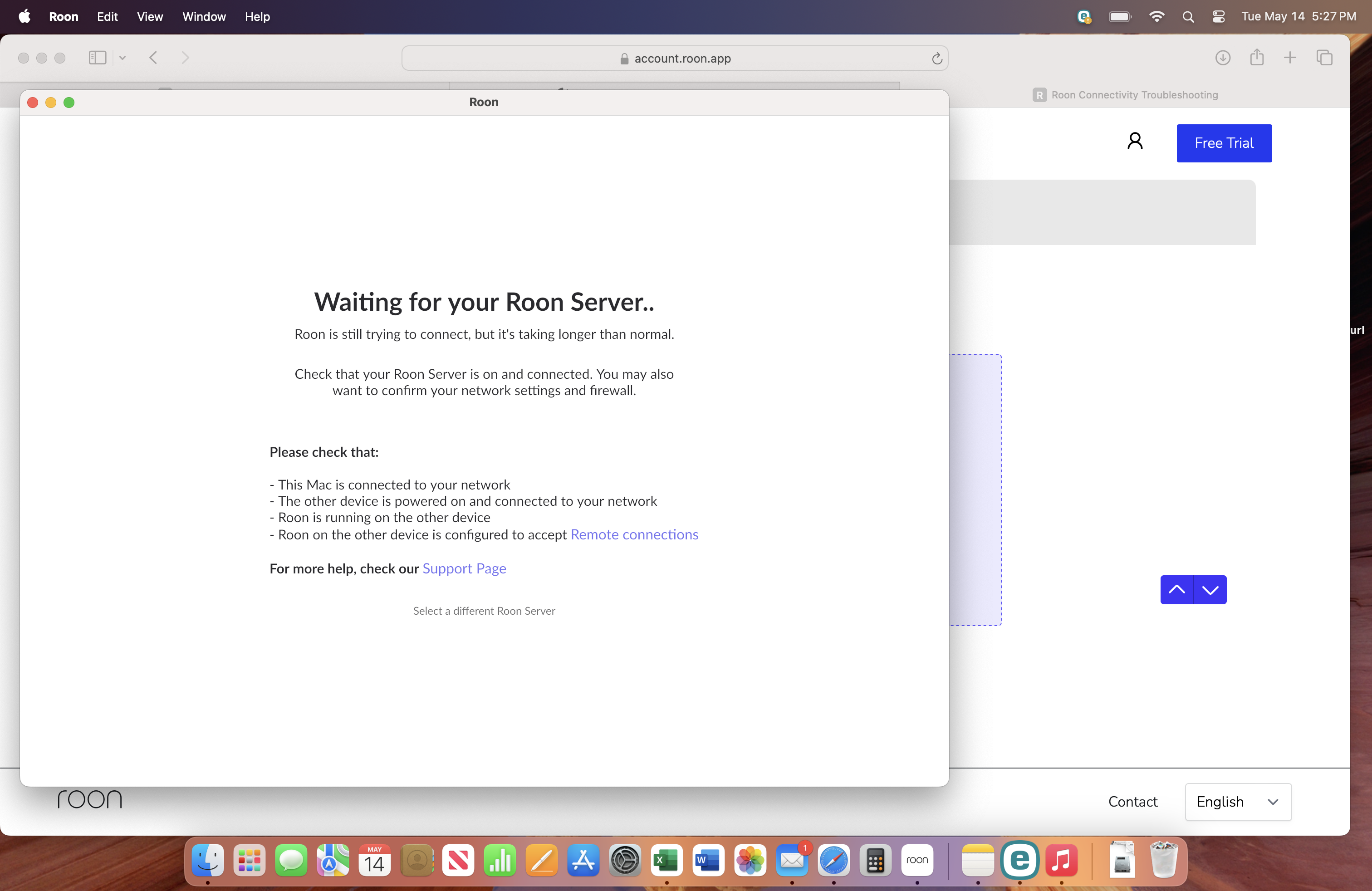Open the account profile icon in Safari
Screen dimensions: 1372x891
point(1135,141)
